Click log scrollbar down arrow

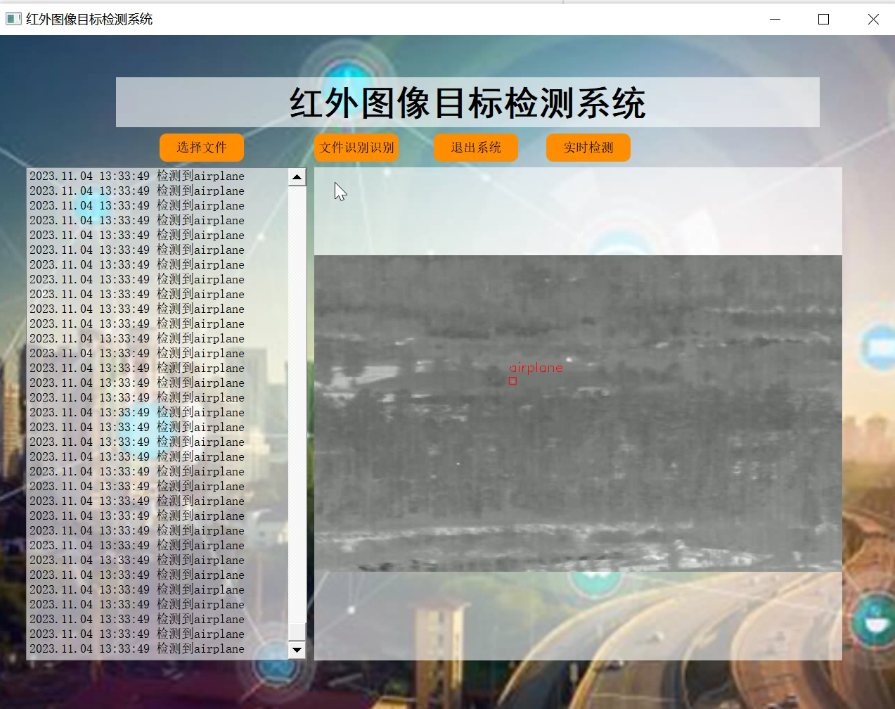pyautogui.click(x=297, y=650)
